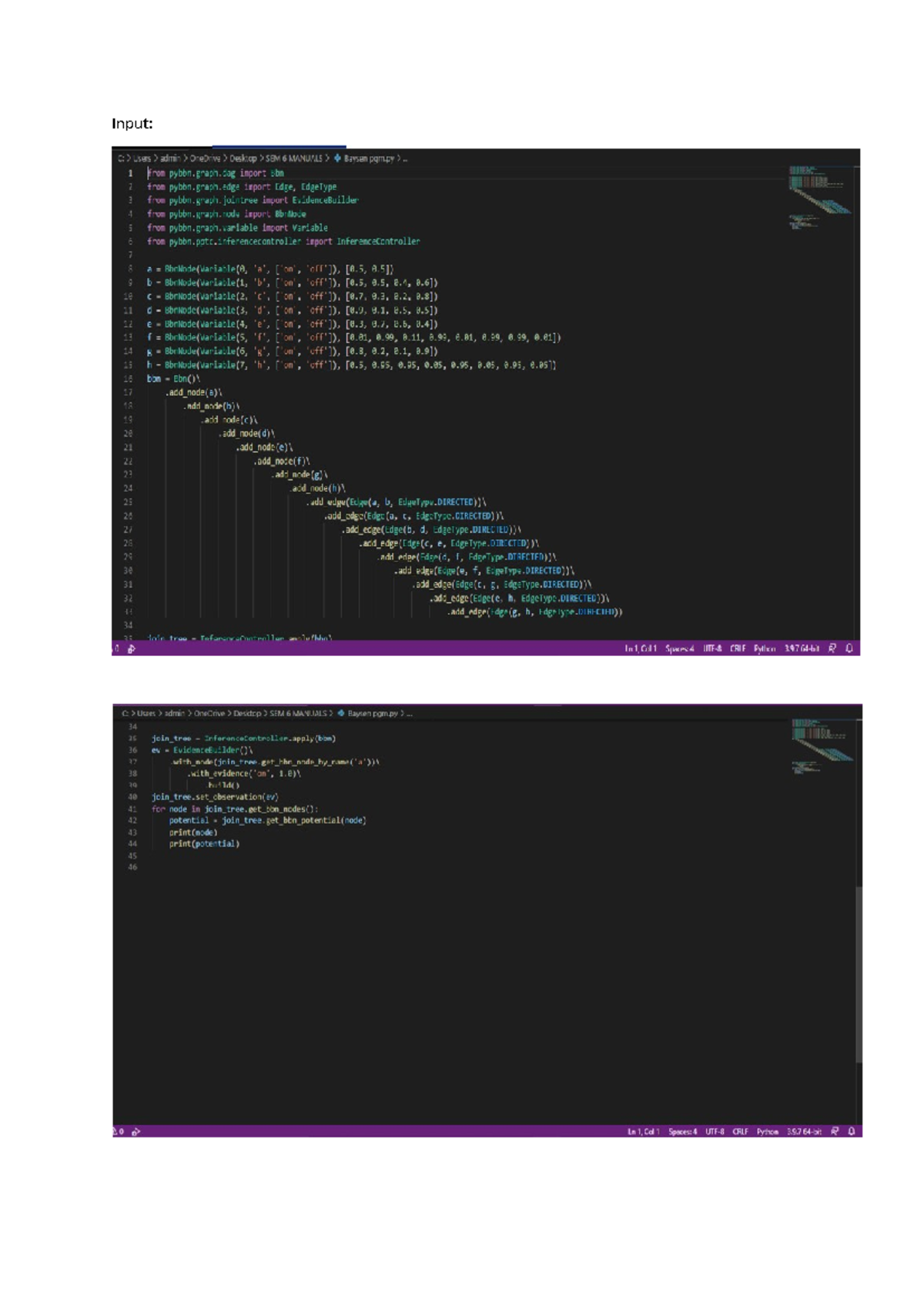The width and height of the screenshot is (924, 1306).
Task: Click the run/debug icon in lower status bar
Action: [x=136, y=1132]
